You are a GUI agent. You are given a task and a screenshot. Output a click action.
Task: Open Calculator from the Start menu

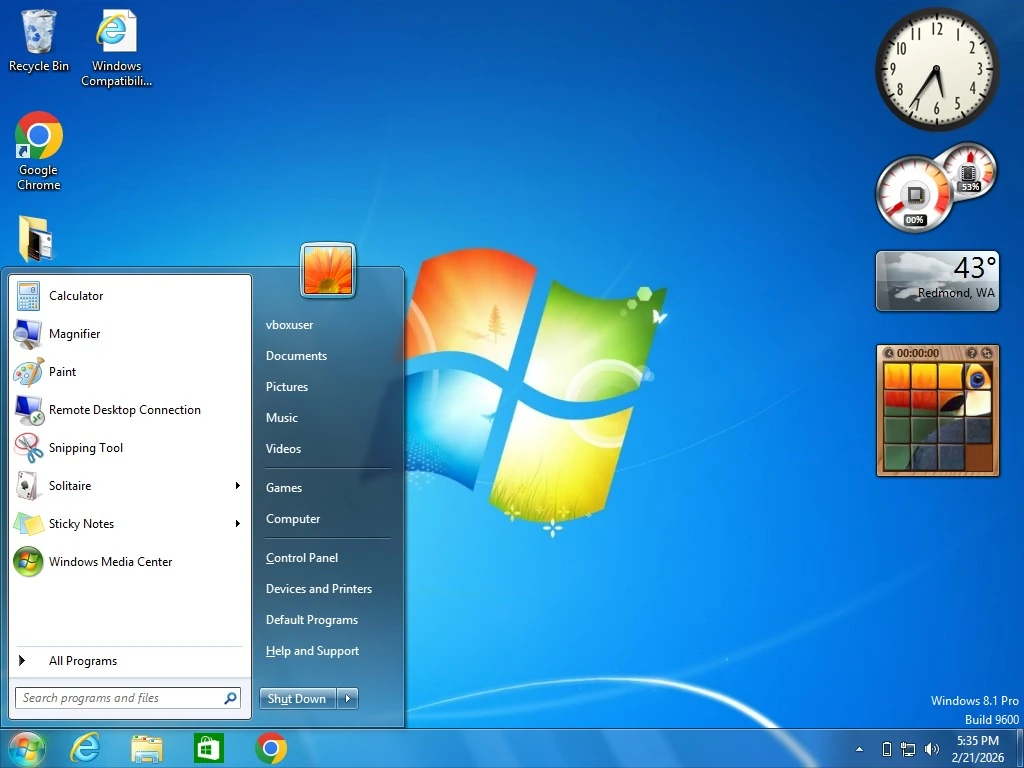(x=76, y=296)
